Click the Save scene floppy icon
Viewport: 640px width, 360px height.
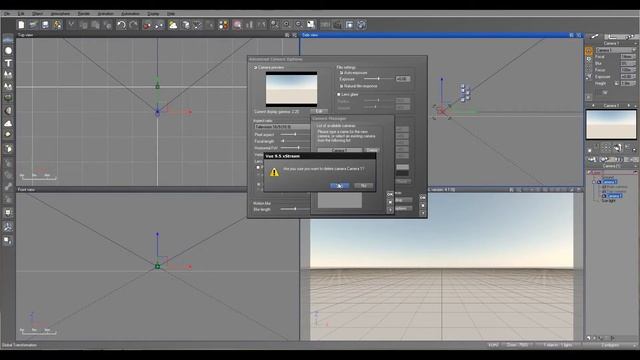[x=45, y=25]
